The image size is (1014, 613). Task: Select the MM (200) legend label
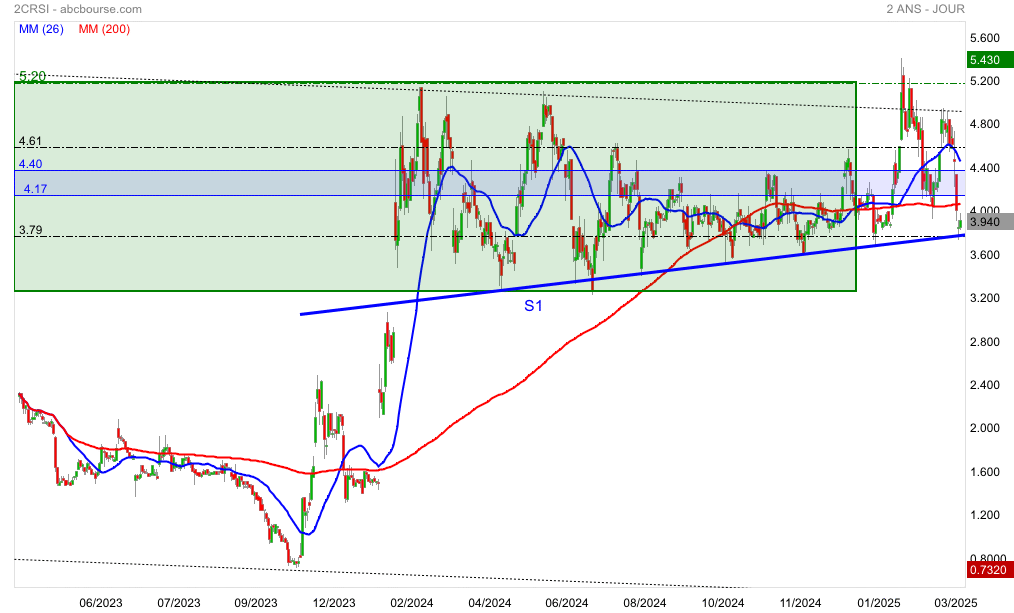pyautogui.click(x=104, y=29)
